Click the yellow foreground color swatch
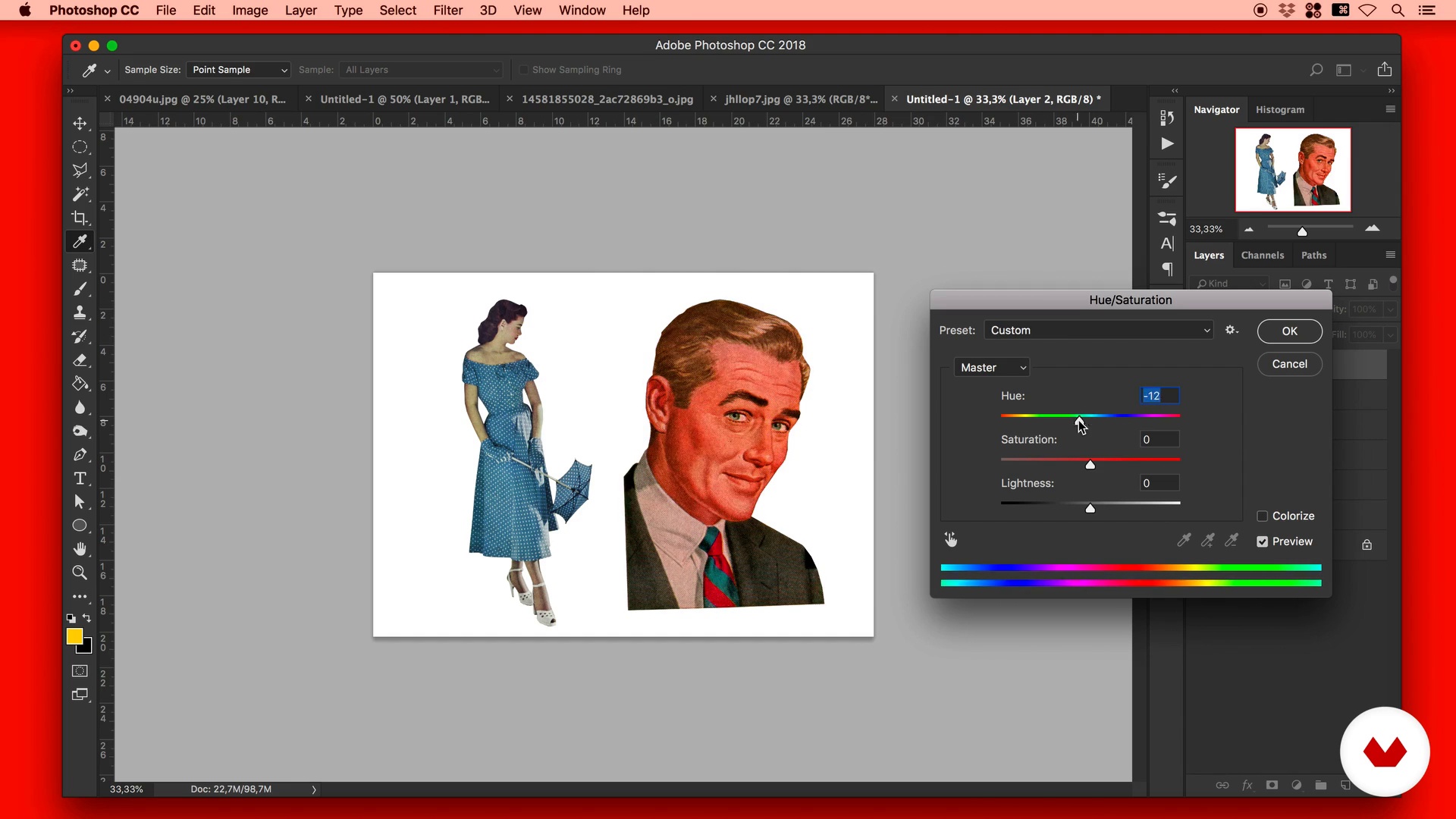The image size is (1456, 819). tap(74, 636)
